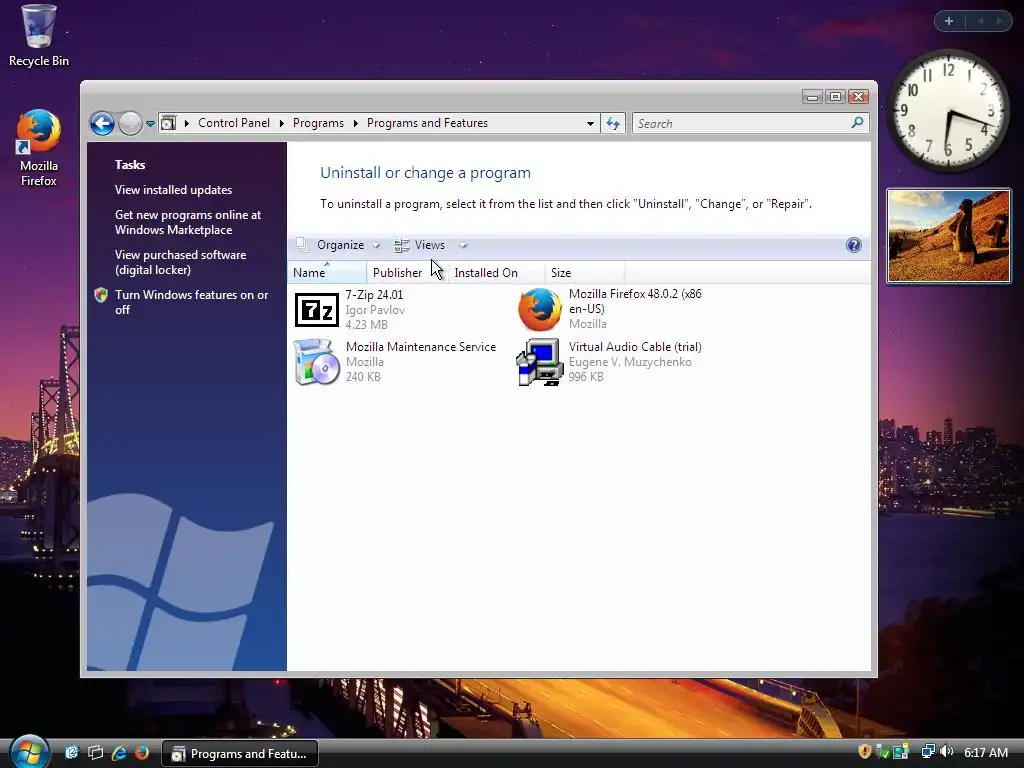Click the magnifying glass search icon
The image size is (1024, 768).
click(x=857, y=123)
